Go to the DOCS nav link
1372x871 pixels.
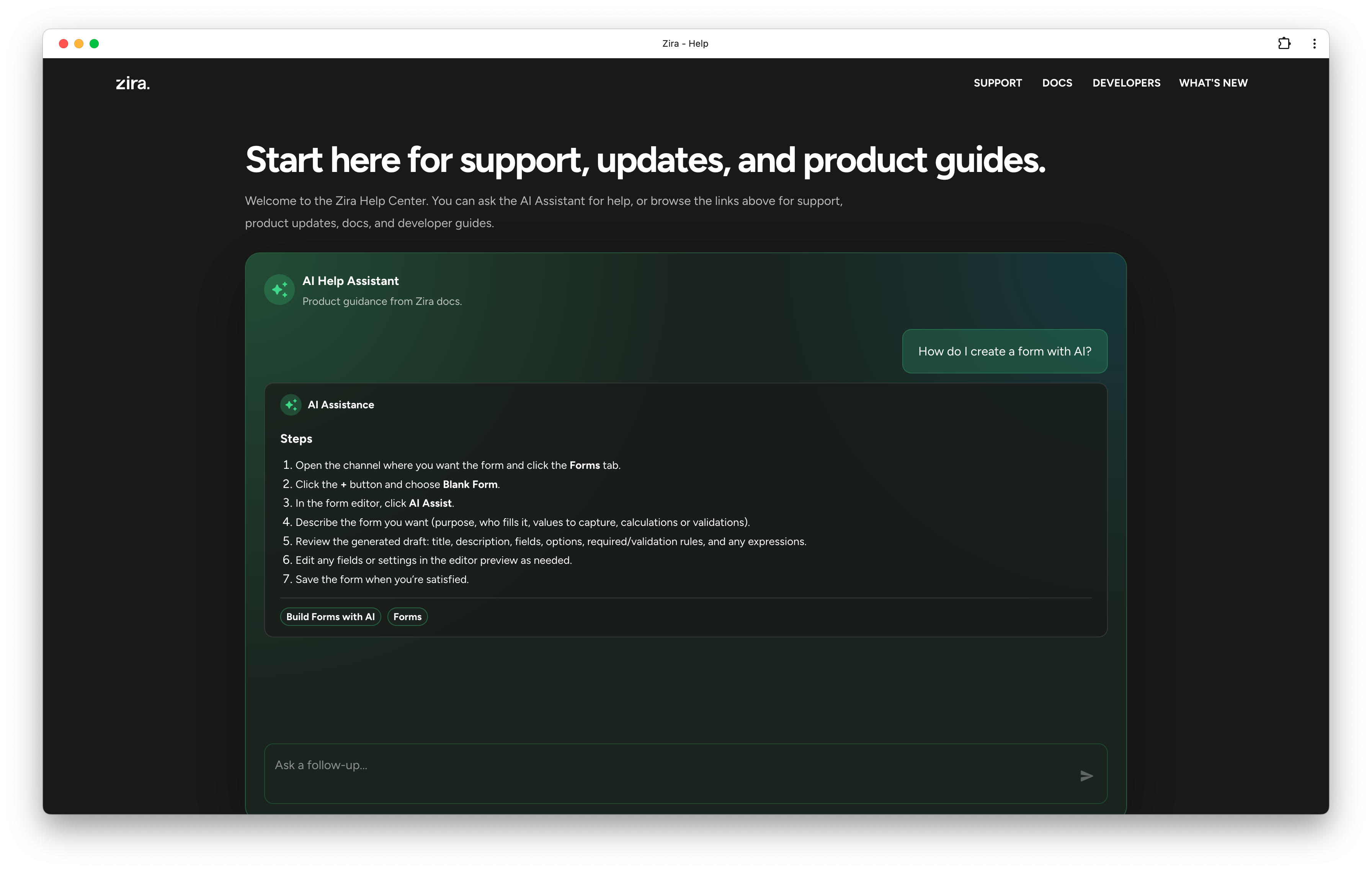[x=1057, y=83]
